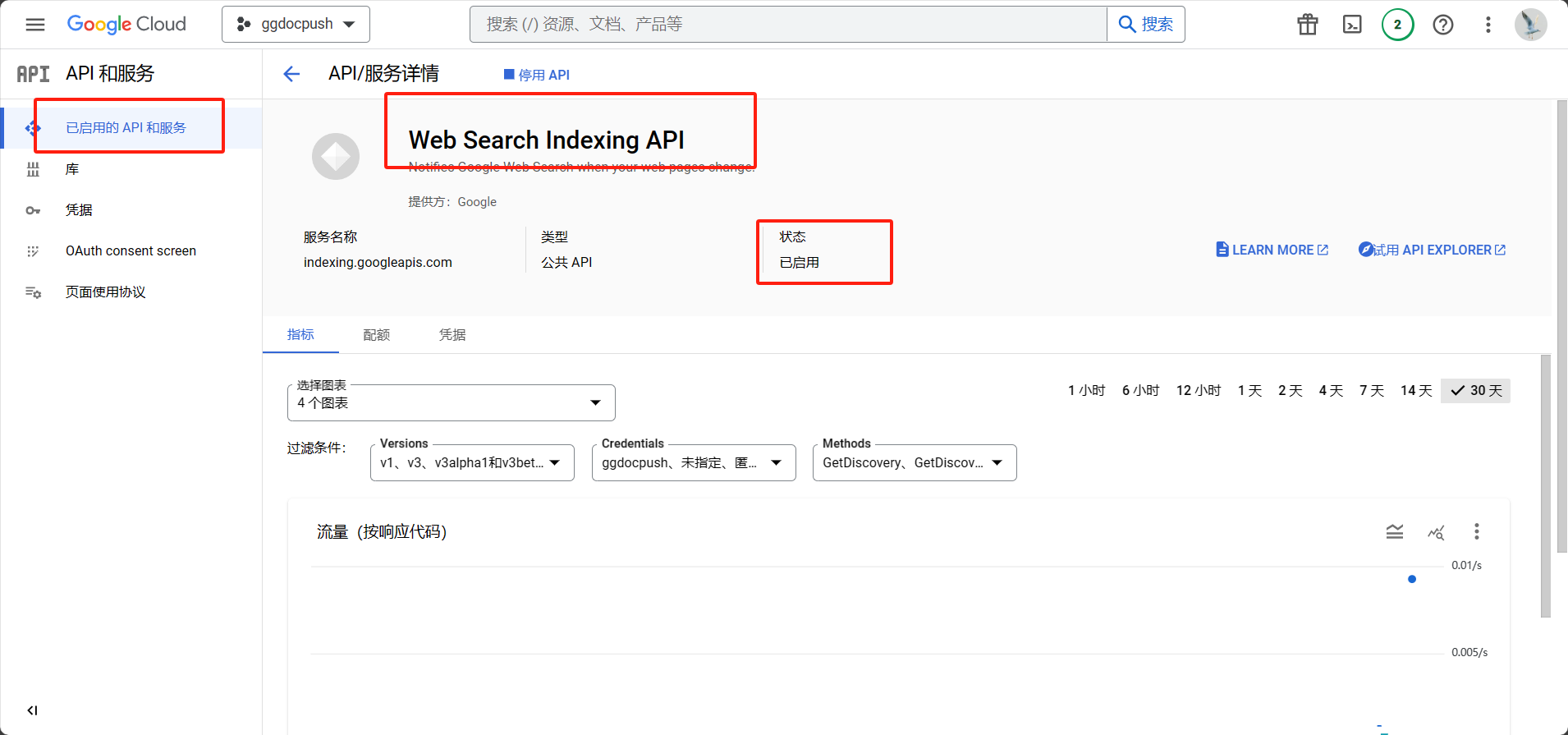Viewport: 1568px width, 735px height.
Task: Select the 1 小时 time range
Action: (x=1087, y=391)
